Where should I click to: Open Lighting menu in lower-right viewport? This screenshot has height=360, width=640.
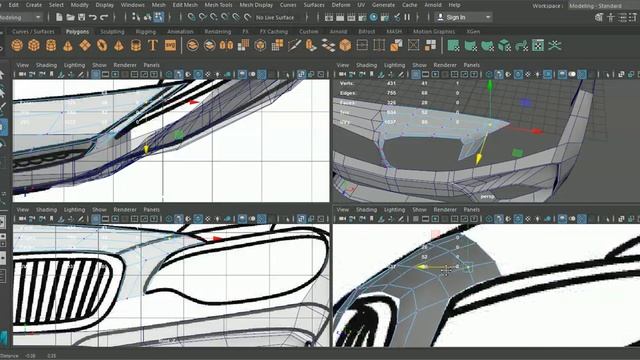(394, 209)
